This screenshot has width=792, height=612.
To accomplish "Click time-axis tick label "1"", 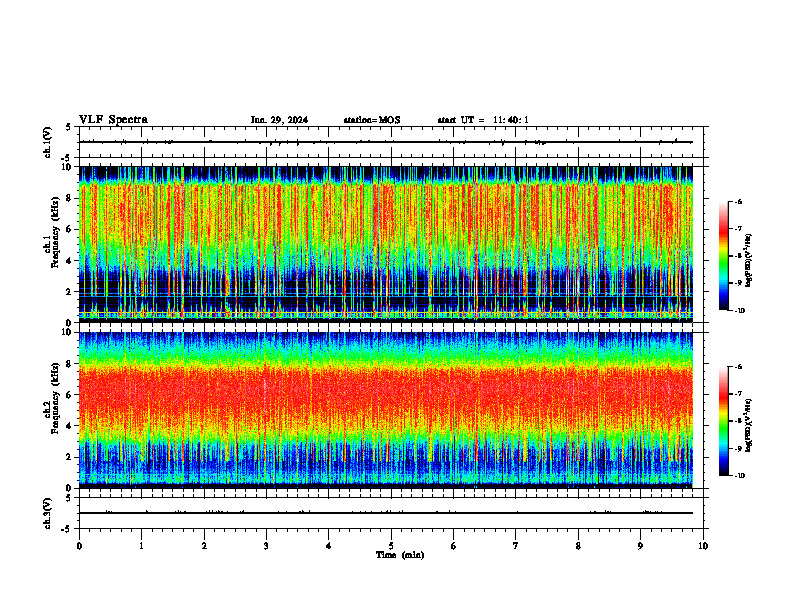I will tap(141, 546).
